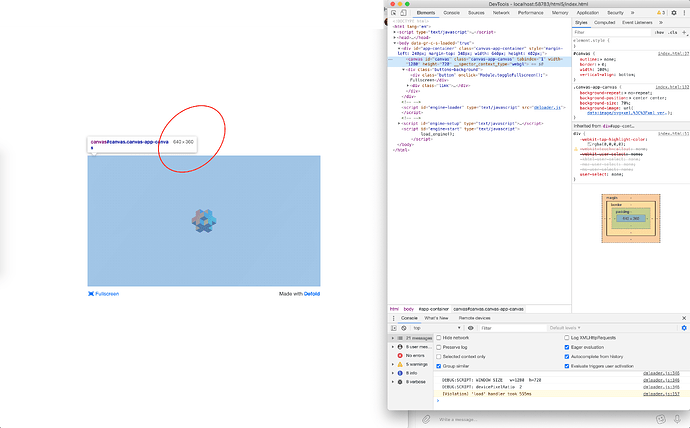Show more DevTools panels via chevron
The image size is (690, 428).
[633, 13]
